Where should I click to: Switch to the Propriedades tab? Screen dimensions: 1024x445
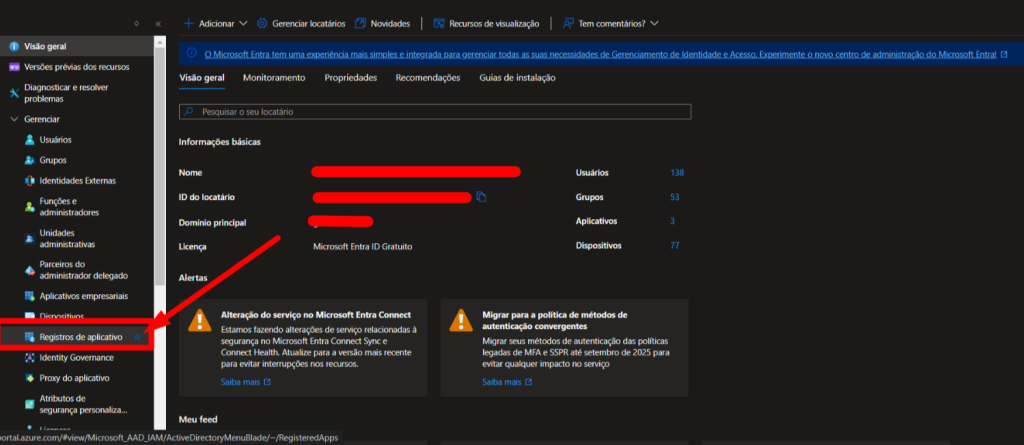[350, 78]
